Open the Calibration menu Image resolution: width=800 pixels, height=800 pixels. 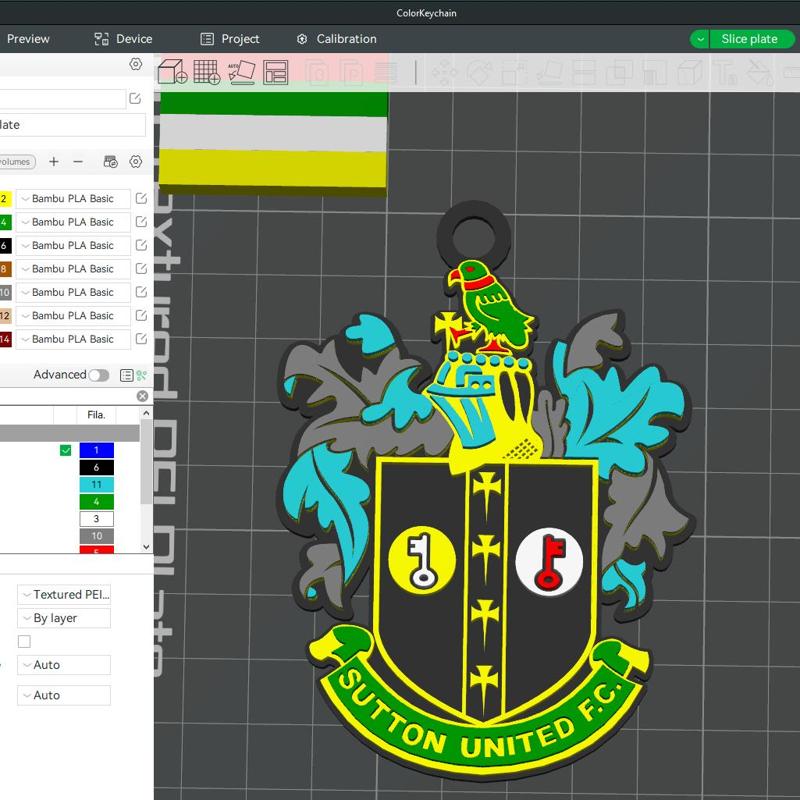pyautogui.click(x=336, y=39)
